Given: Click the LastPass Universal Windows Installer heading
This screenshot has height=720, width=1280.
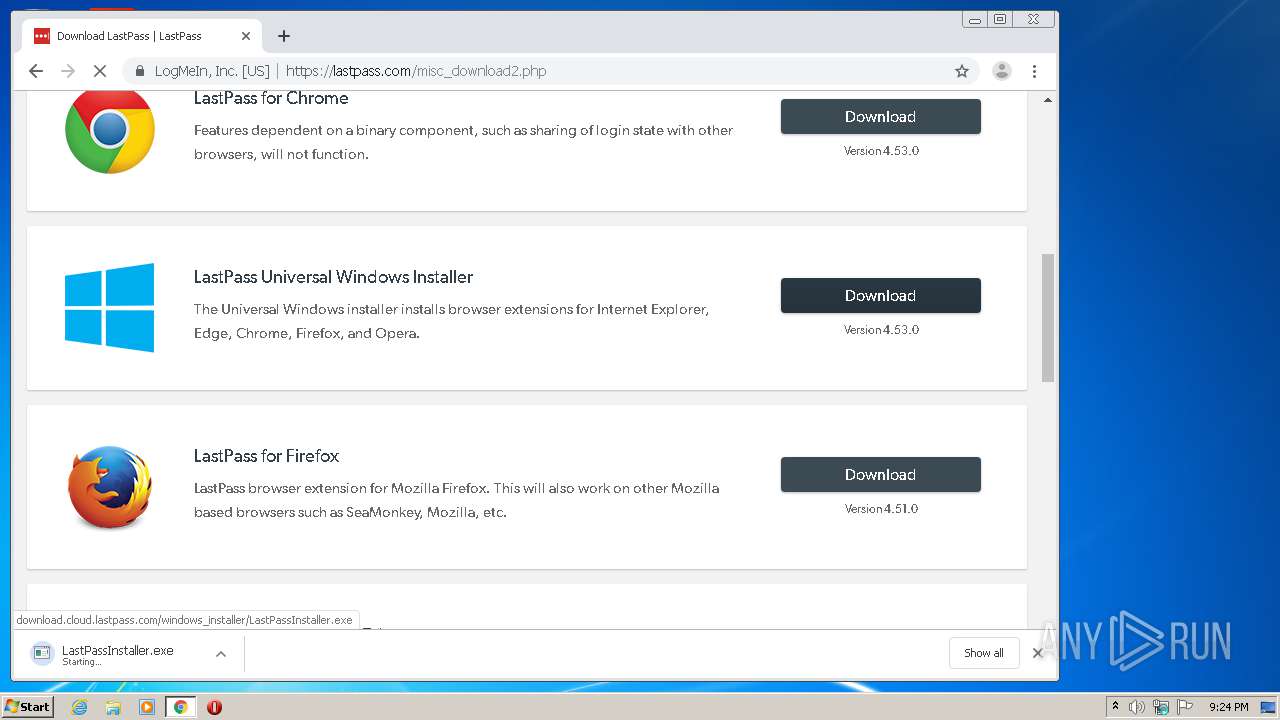Looking at the screenshot, I should (333, 277).
